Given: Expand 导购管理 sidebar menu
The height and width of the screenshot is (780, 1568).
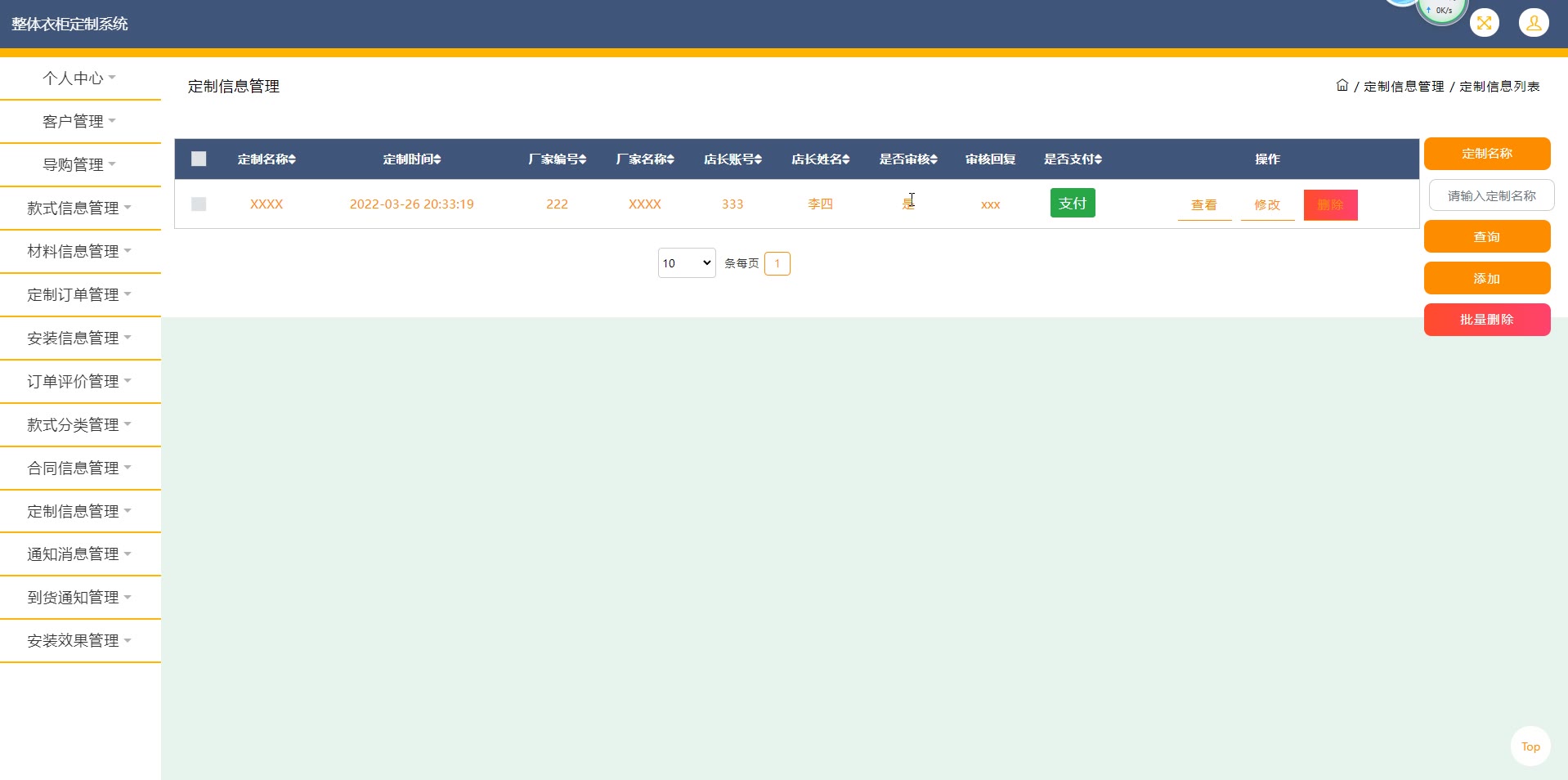Looking at the screenshot, I should (x=80, y=165).
